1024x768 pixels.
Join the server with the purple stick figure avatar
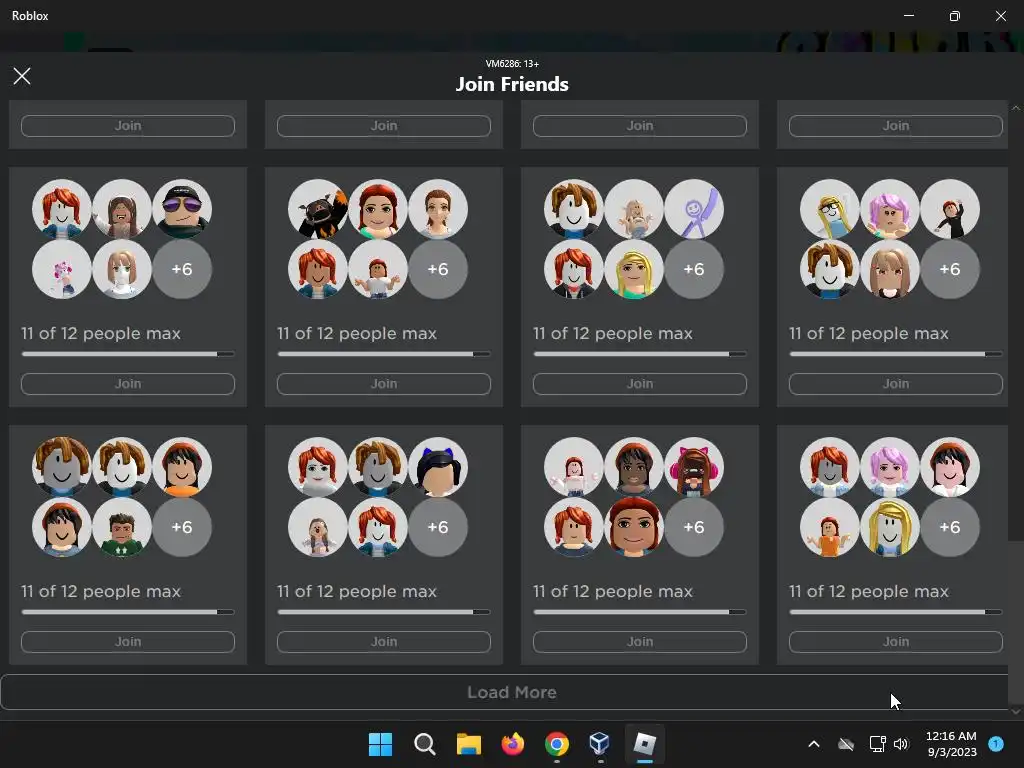tap(640, 384)
